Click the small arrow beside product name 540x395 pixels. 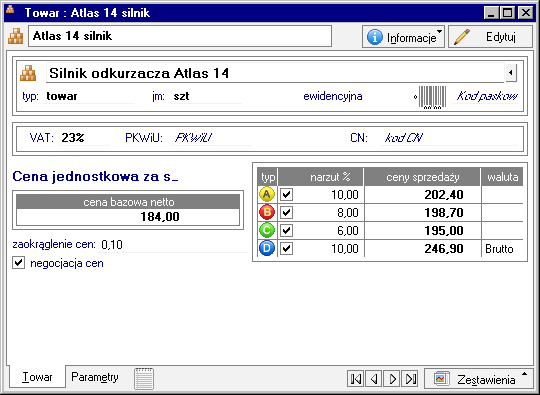point(511,73)
